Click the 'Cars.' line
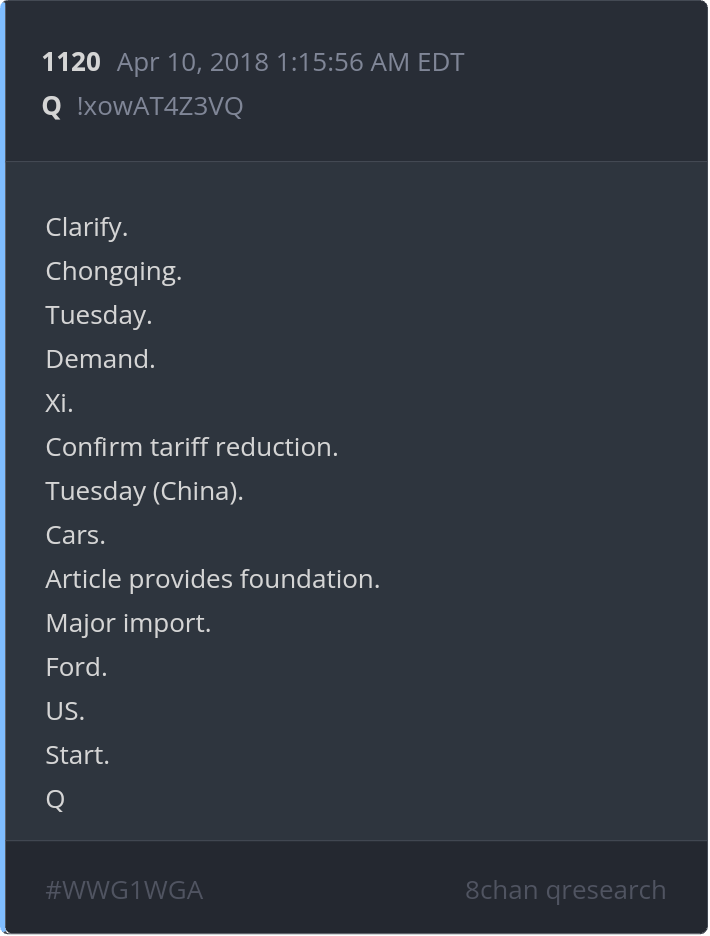This screenshot has width=710, height=936. [x=75, y=535]
